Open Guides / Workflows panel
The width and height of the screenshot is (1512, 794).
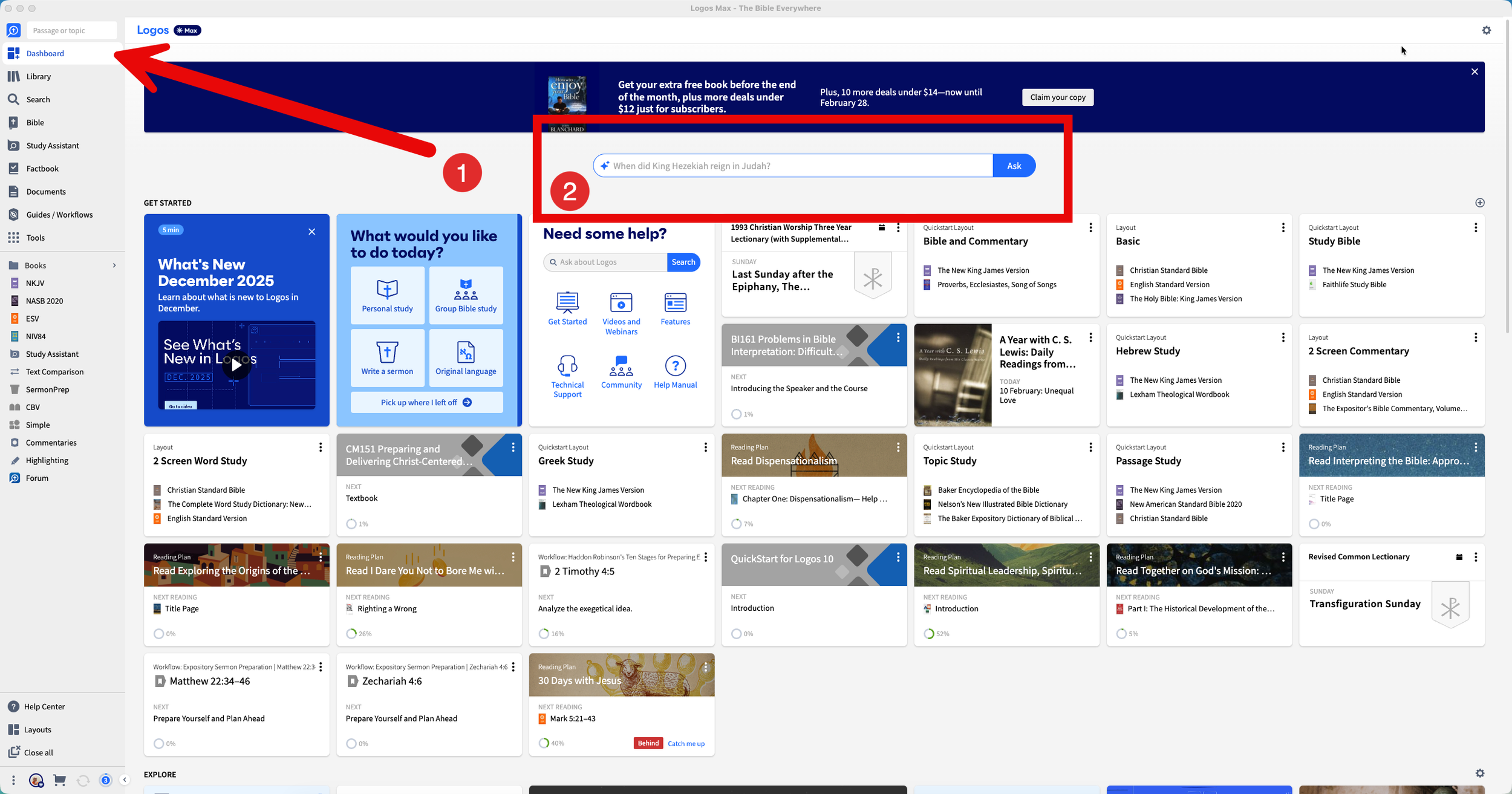point(59,215)
